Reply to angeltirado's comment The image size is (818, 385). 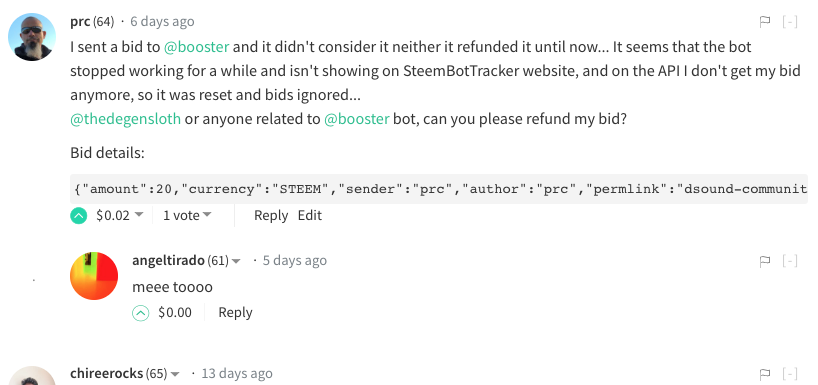pos(235,312)
